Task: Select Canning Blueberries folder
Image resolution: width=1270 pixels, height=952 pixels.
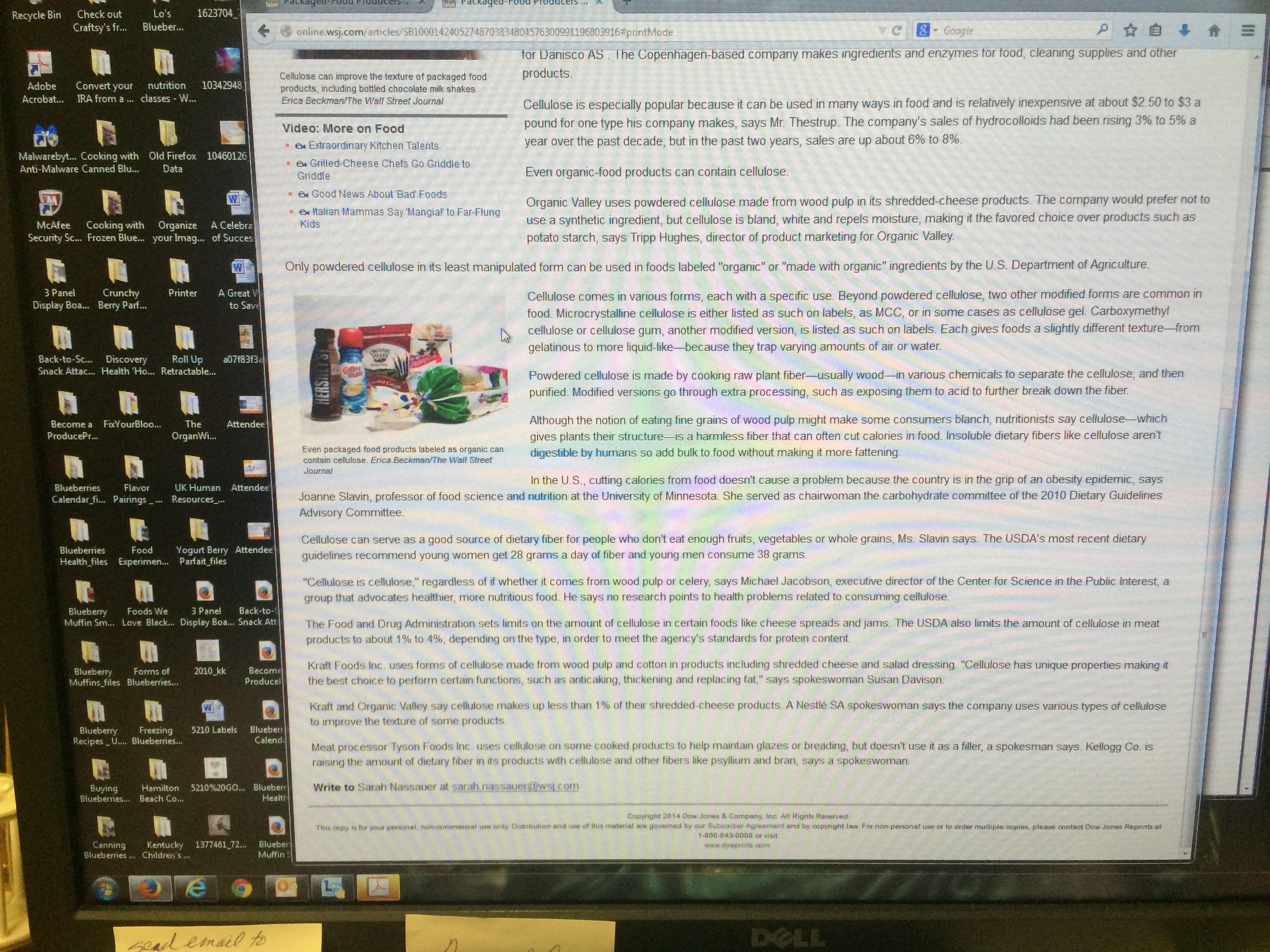Action: pos(109,837)
